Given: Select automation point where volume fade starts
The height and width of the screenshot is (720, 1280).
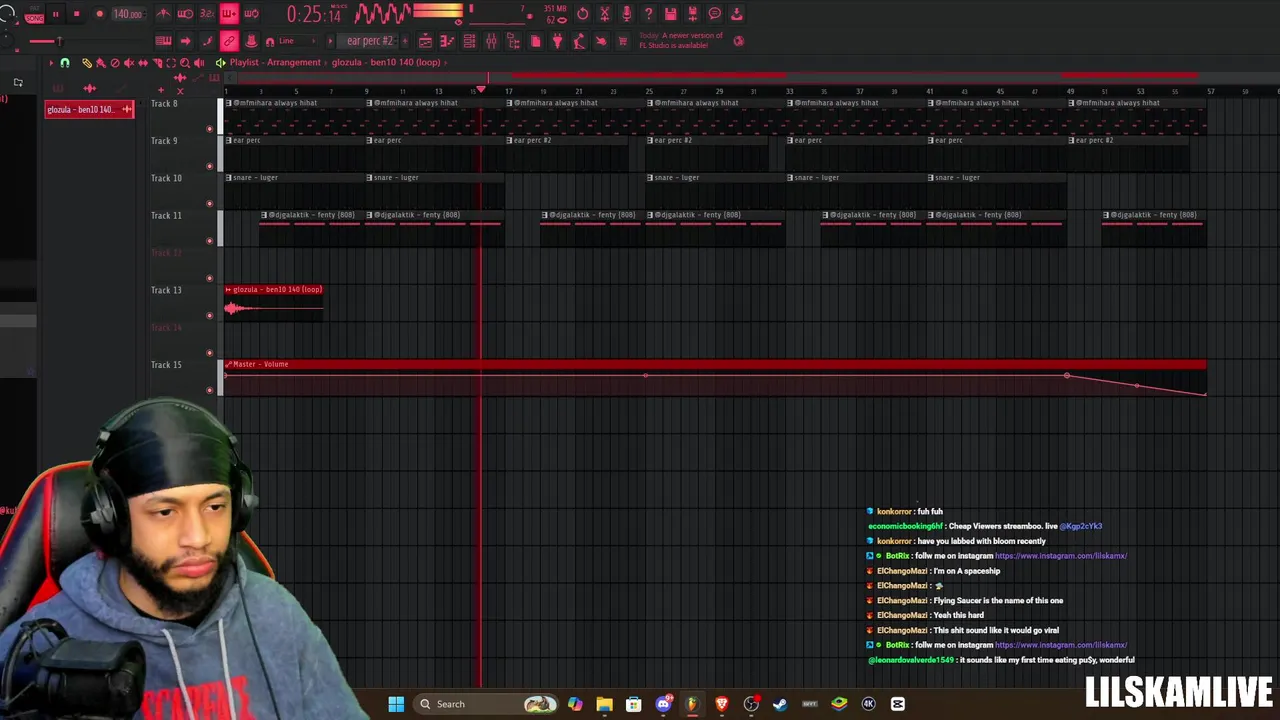Looking at the screenshot, I should coord(1067,376).
